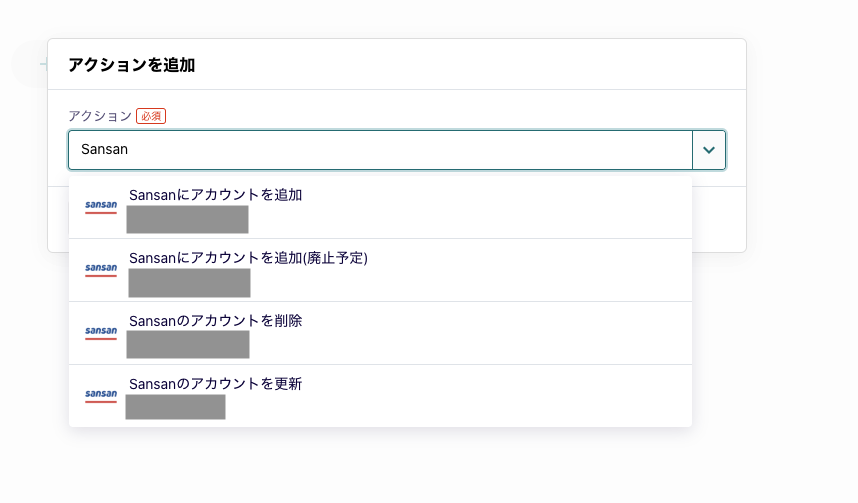The height and width of the screenshot is (503, 858).
Task: Pick "Sansanのアカウントを更新" option
Action: pyautogui.click(x=380, y=396)
